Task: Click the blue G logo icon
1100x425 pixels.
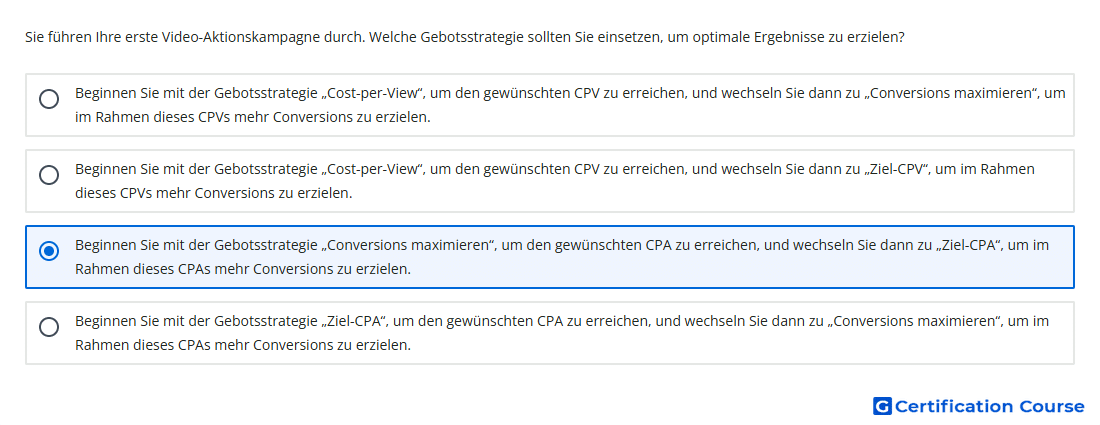Action: pos(882,406)
